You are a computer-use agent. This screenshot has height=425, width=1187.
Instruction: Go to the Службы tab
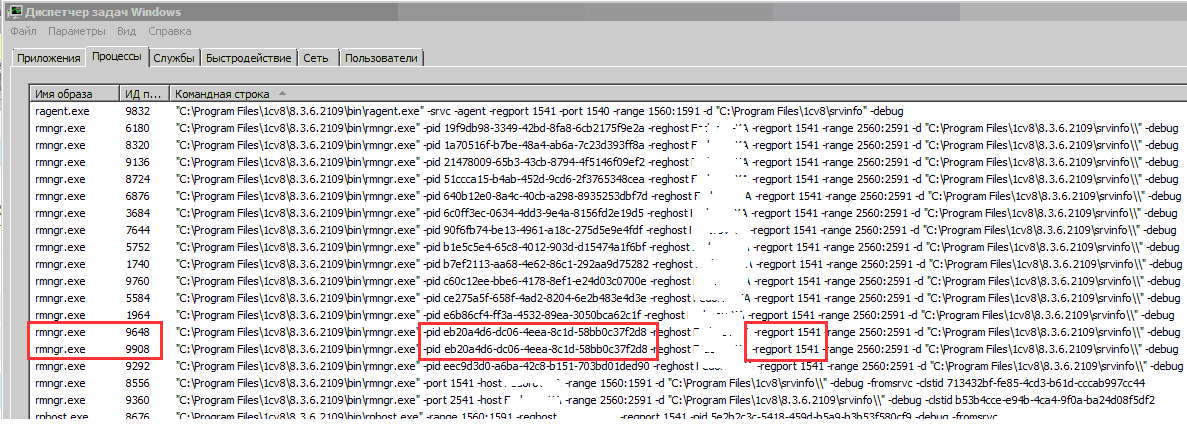(x=174, y=58)
